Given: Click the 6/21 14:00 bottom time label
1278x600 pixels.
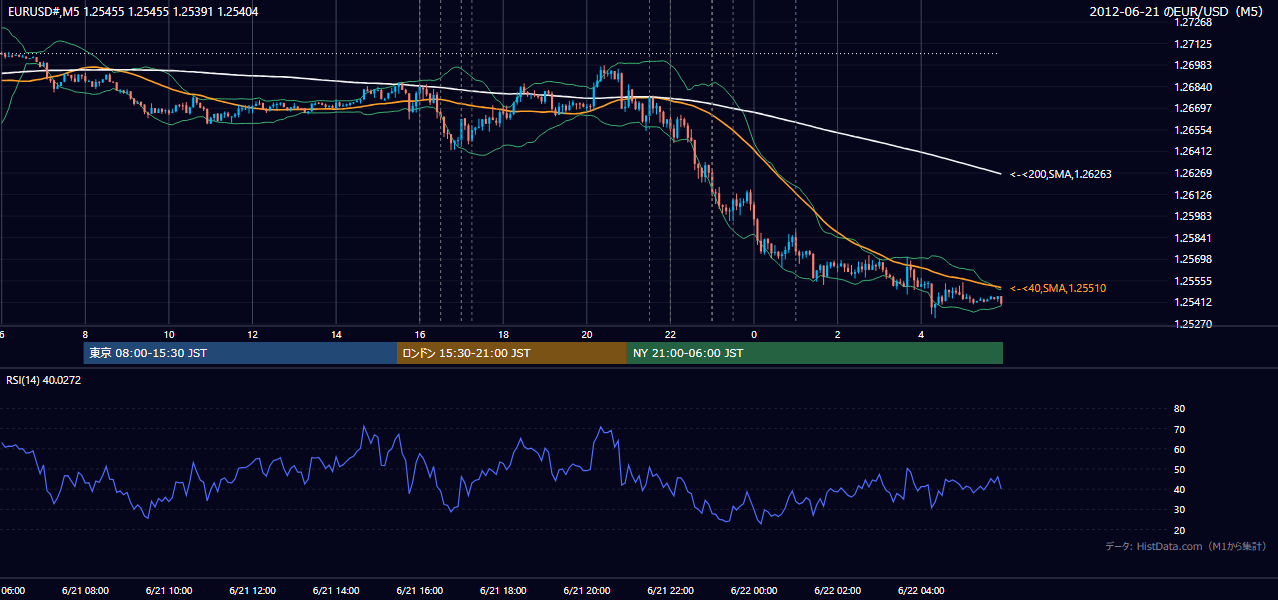Looking at the screenshot, I should point(336,591).
